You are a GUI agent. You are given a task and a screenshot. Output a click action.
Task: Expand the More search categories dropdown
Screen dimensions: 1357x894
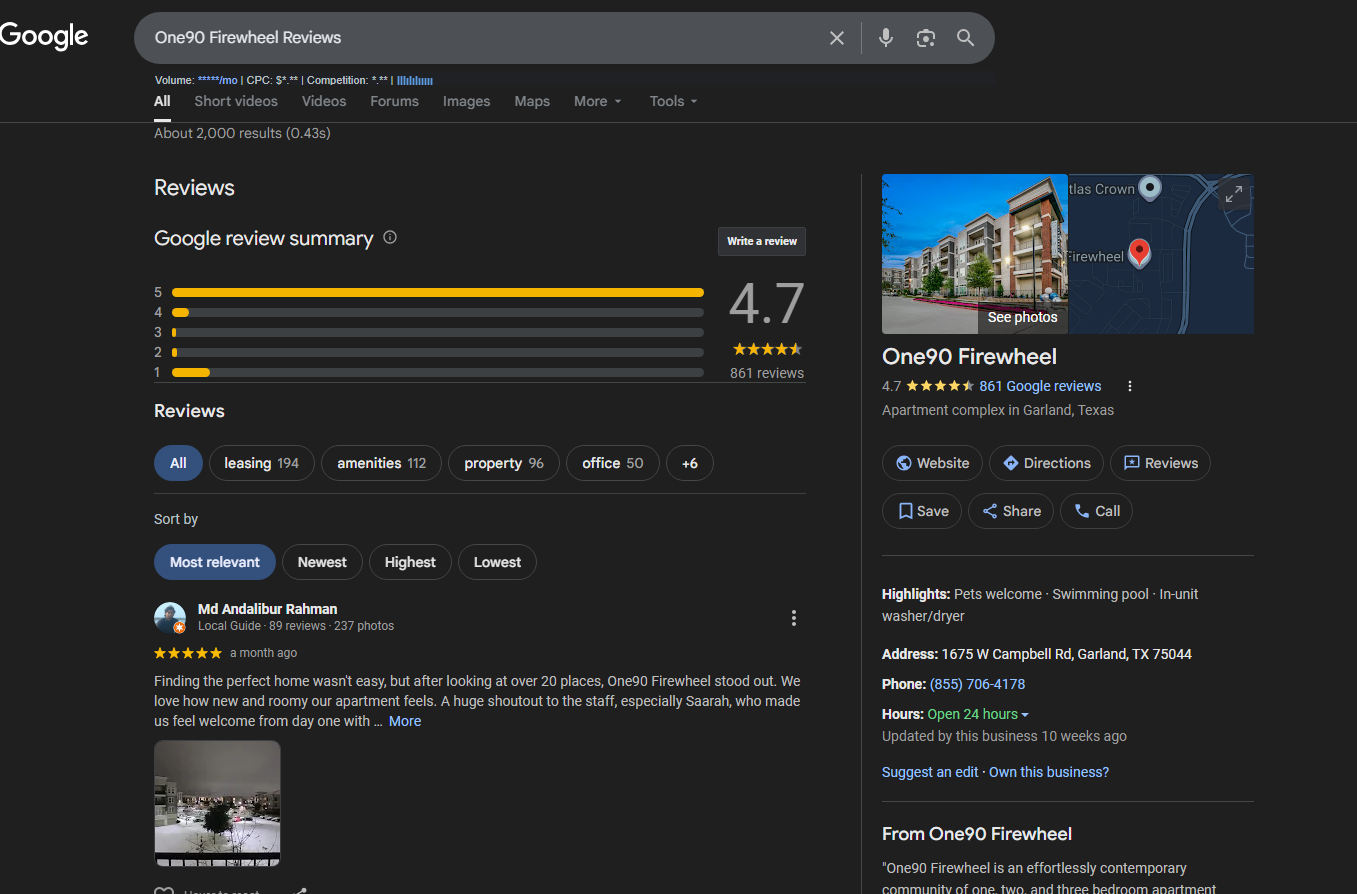pos(597,101)
